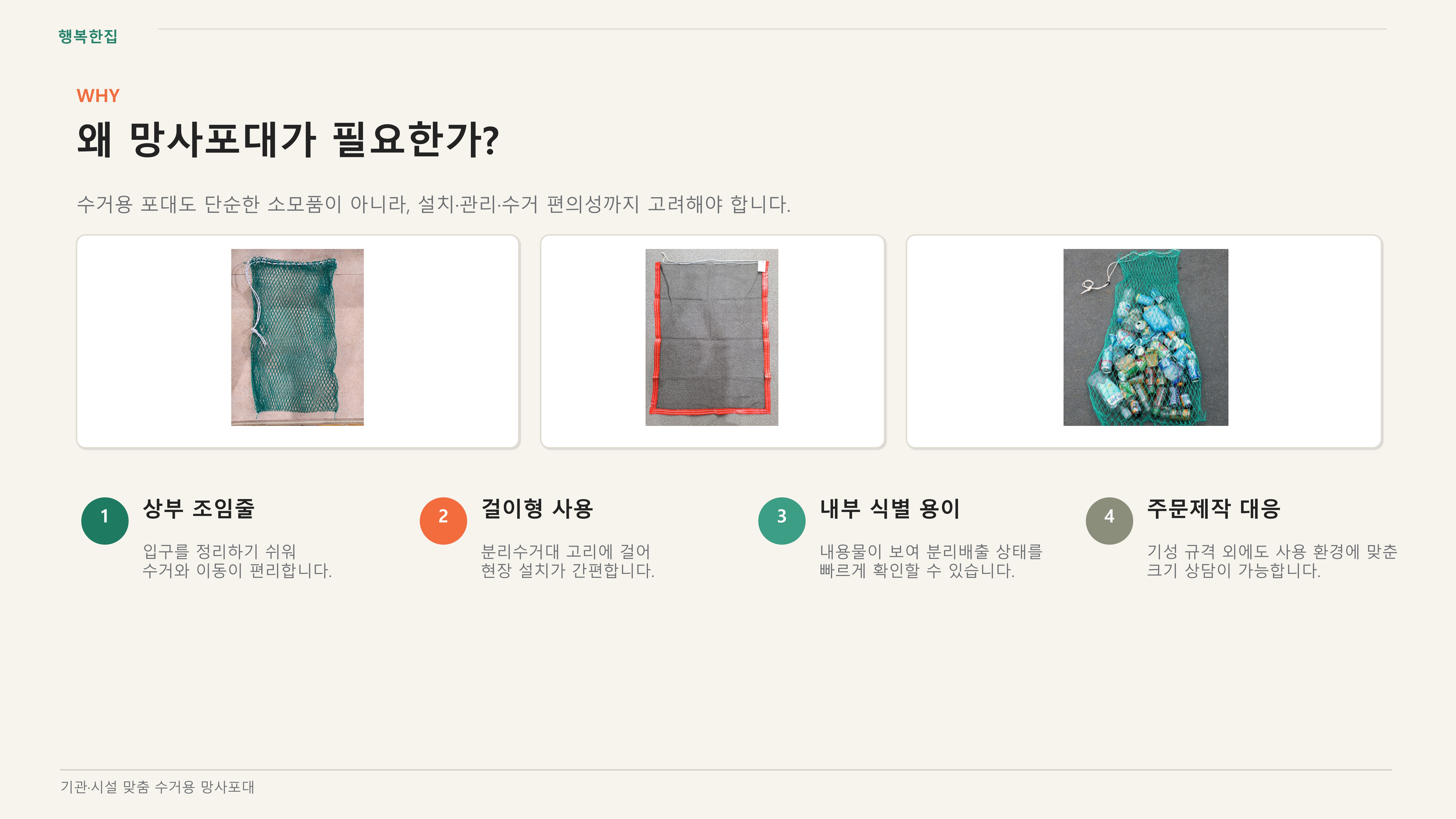This screenshot has height=819, width=1456.
Task: Select the description starting 분리수거대 고리에 걸어
Action: (x=567, y=561)
